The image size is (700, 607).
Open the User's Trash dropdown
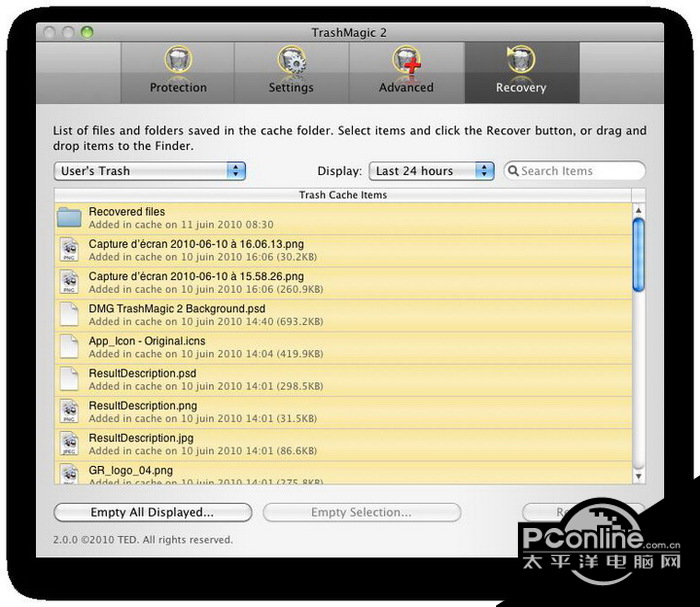coord(150,171)
